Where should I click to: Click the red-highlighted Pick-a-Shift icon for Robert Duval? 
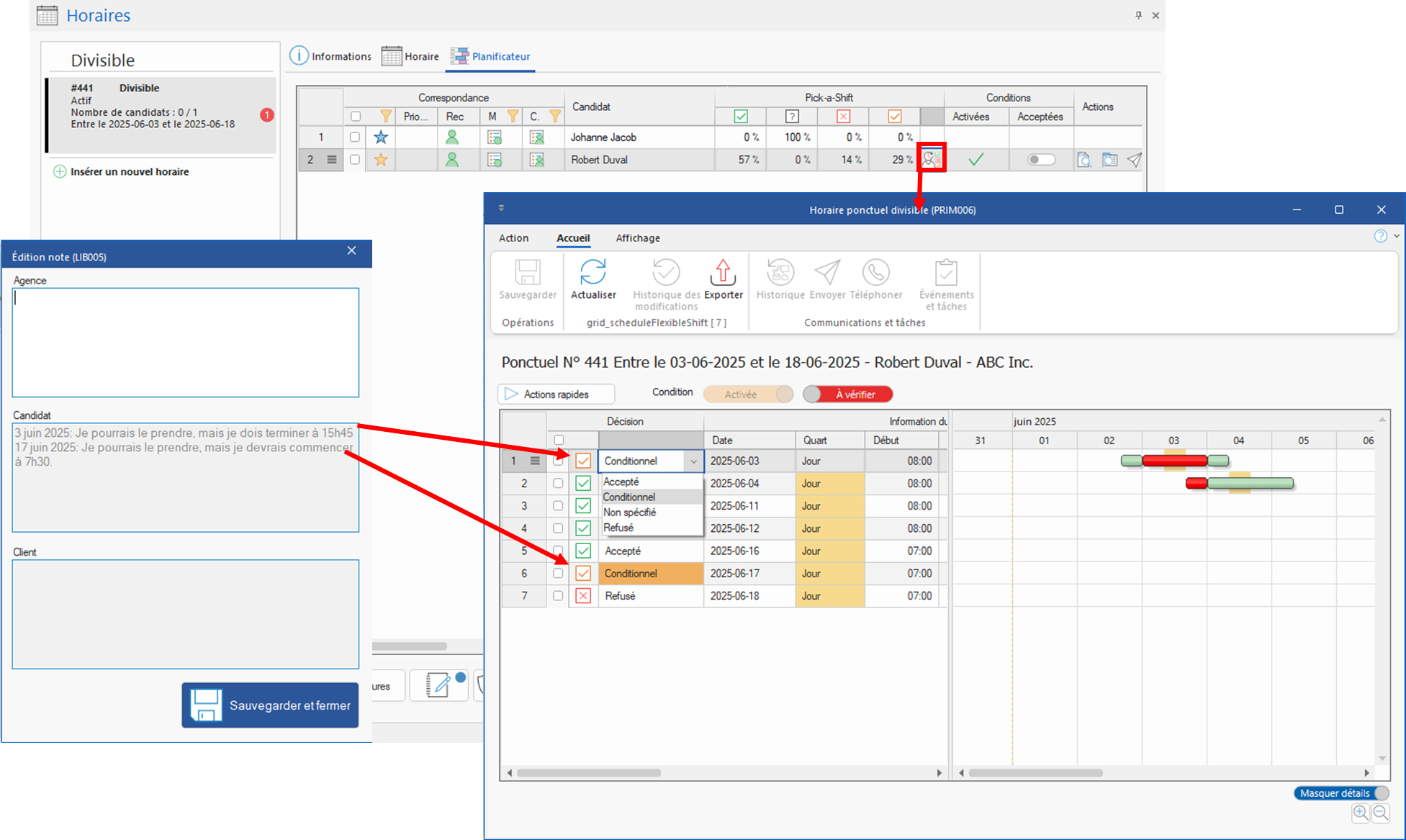932,158
